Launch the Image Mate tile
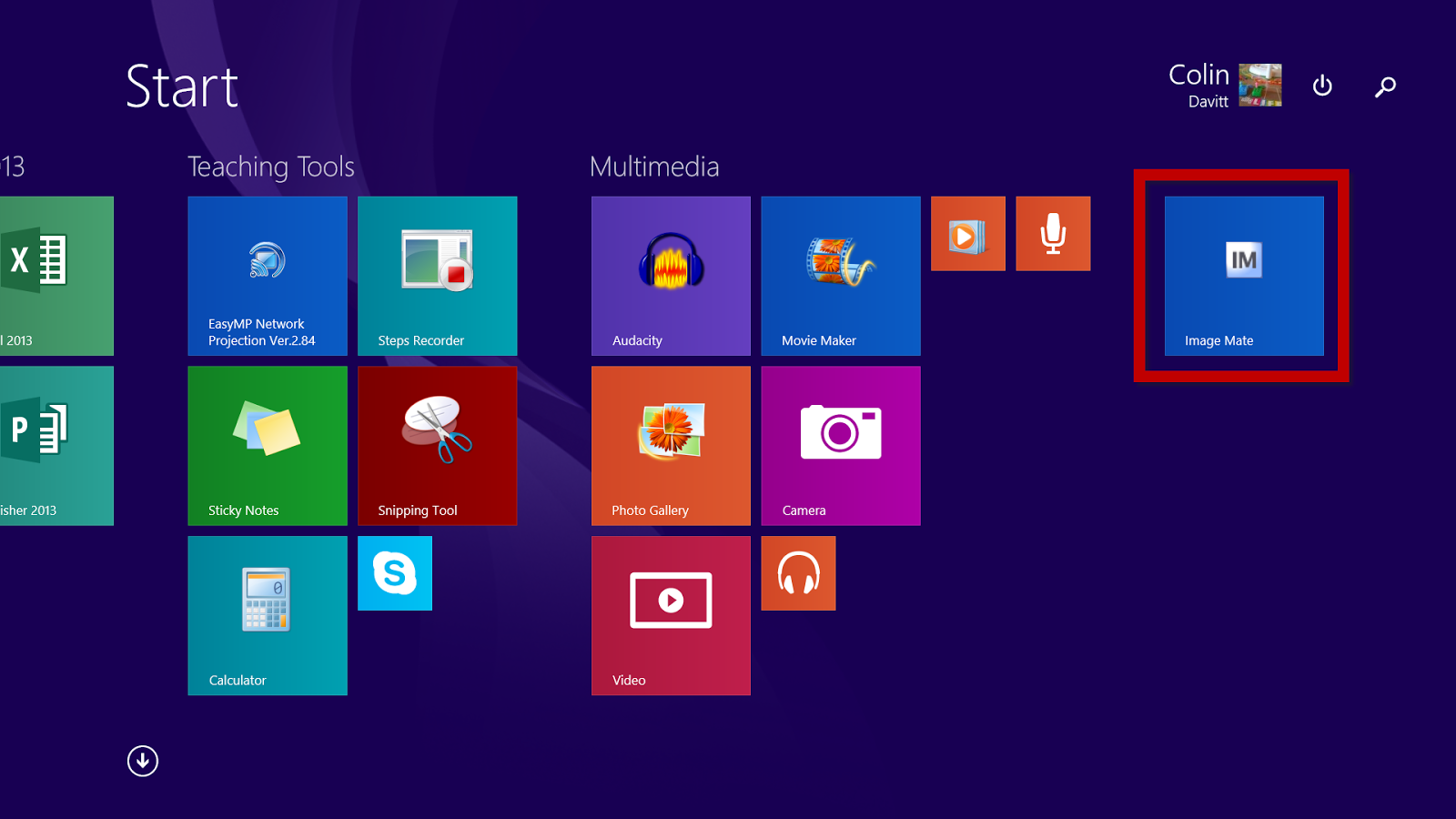The height and width of the screenshot is (819, 1456). tap(1244, 276)
